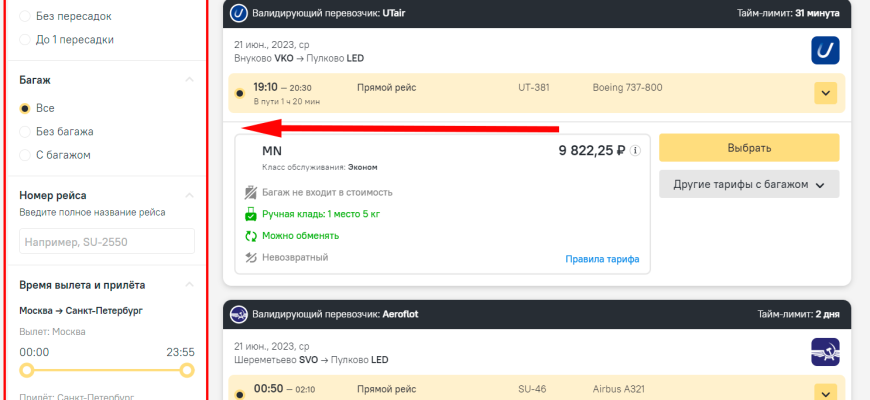Open the 'Правила тарифа' link
Image resolution: width=870 pixels, height=400 pixels.
point(601,260)
